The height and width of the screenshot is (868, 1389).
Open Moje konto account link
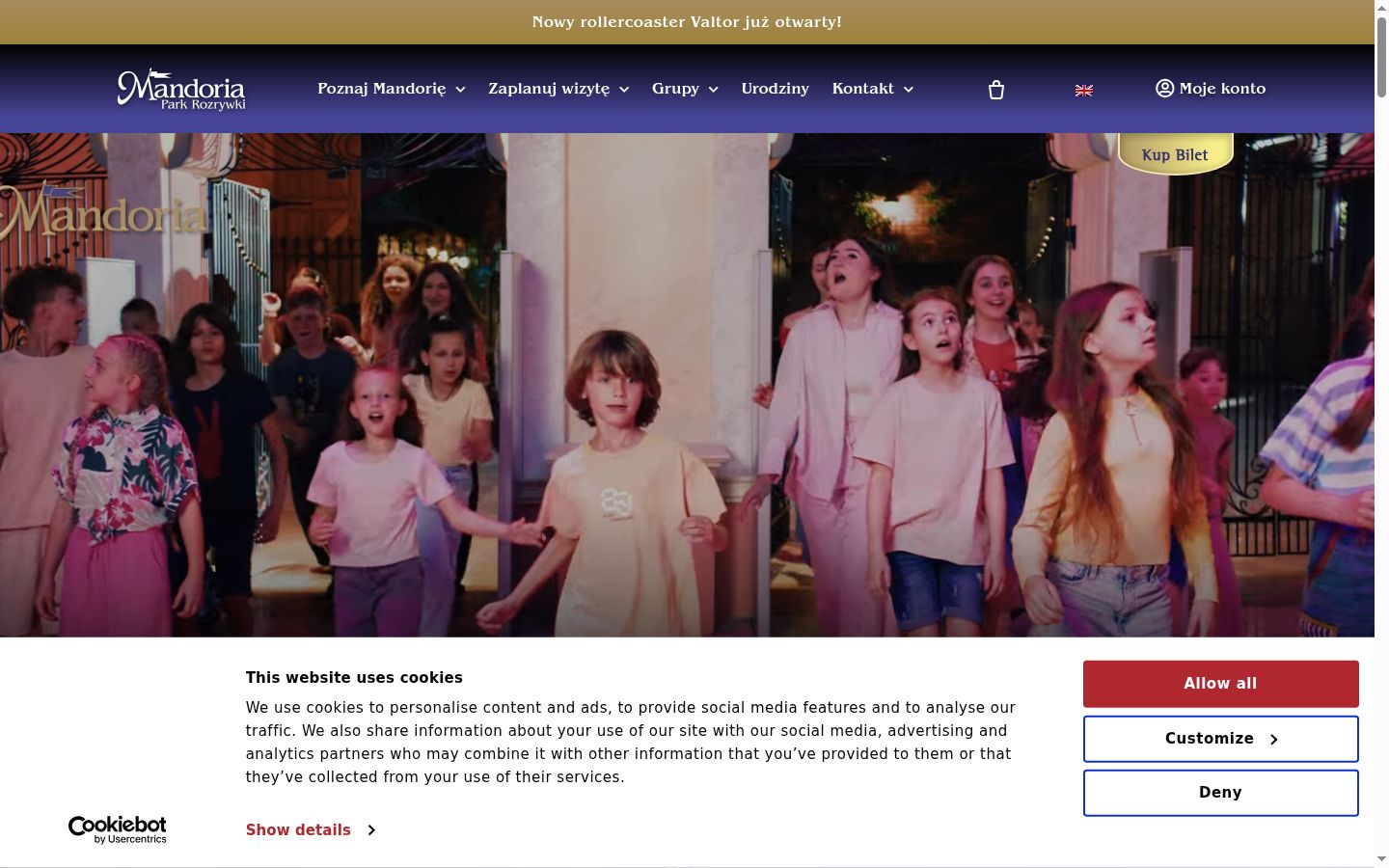pyautogui.click(x=1211, y=89)
